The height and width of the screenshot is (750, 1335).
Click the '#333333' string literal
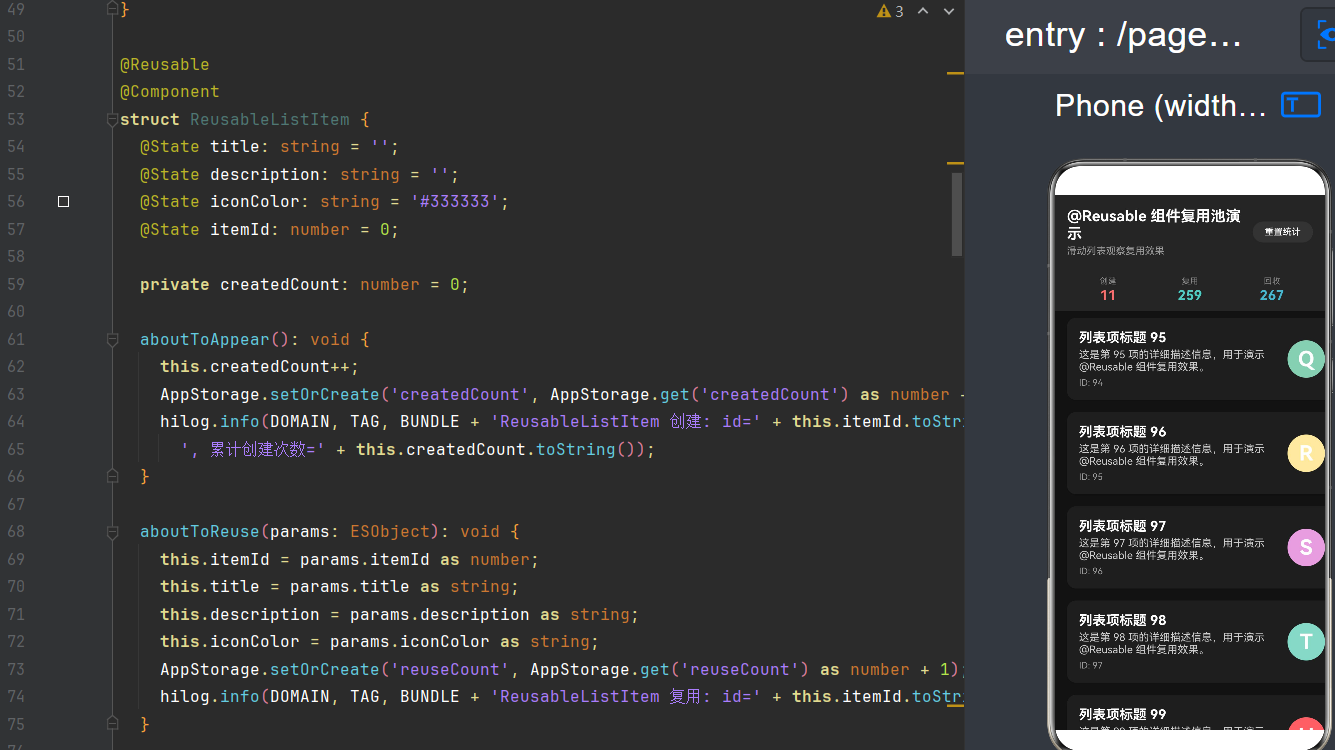[455, 202]
